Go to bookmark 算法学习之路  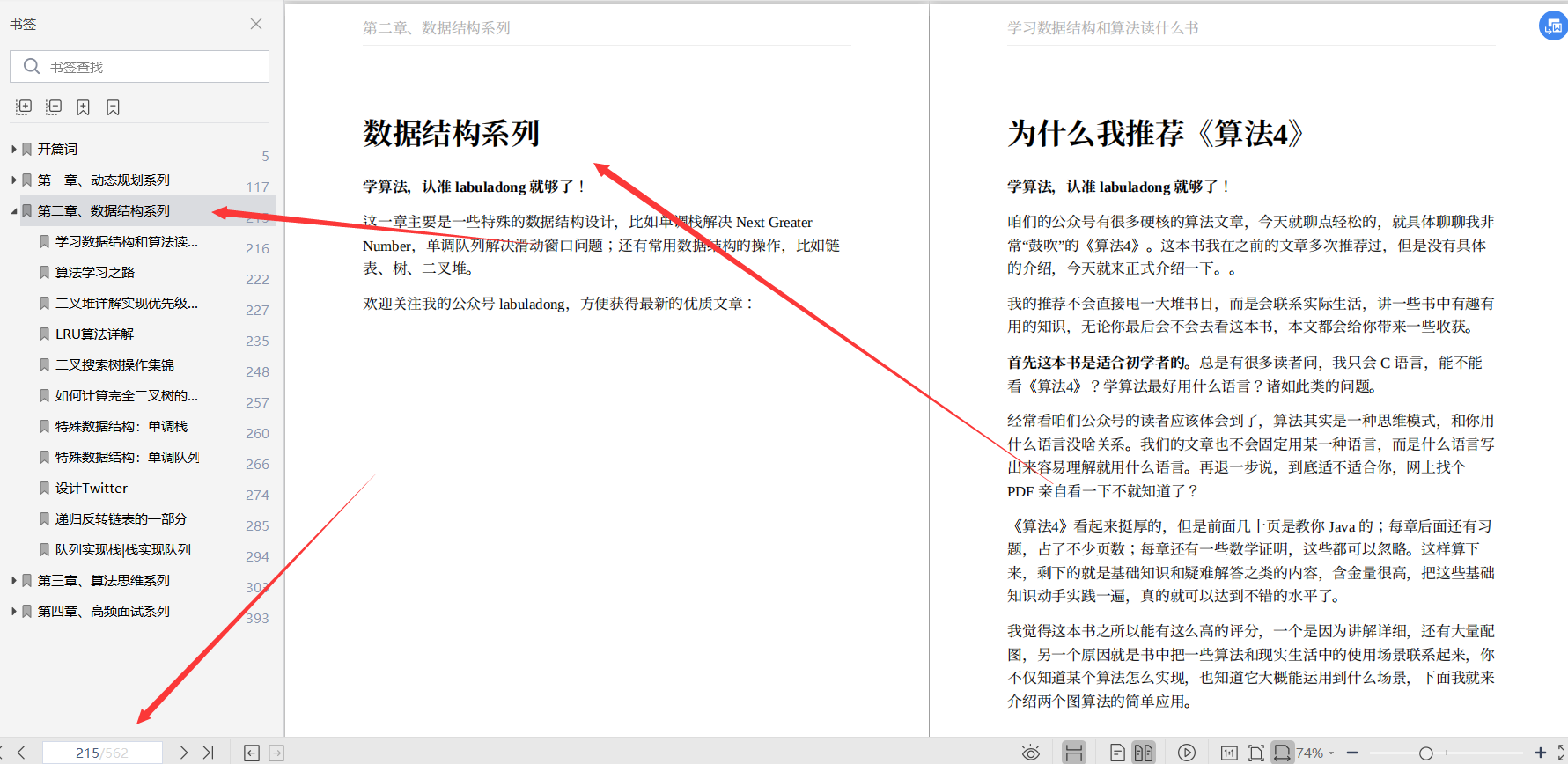(x=95, y=273)
